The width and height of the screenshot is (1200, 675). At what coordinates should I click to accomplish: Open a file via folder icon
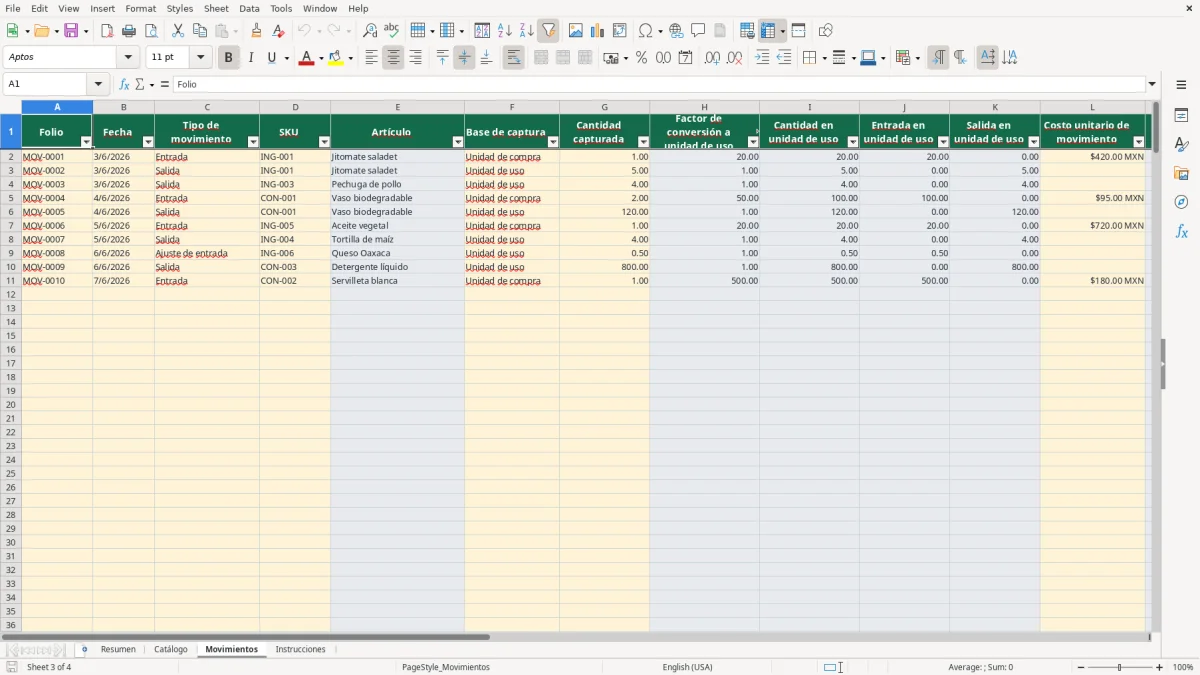click(x=41, y=31)
